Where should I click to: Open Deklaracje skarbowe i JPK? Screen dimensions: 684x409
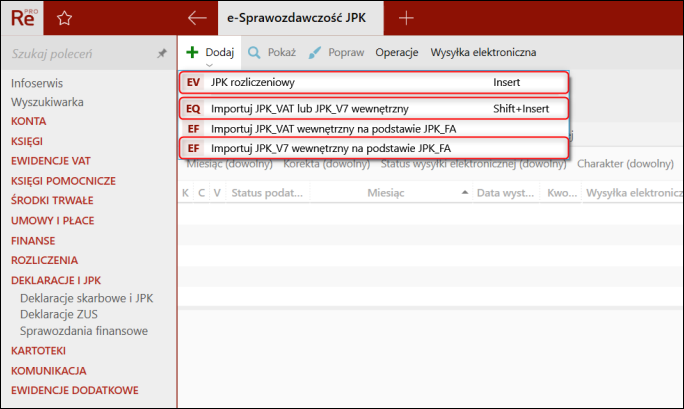(87, 298)
